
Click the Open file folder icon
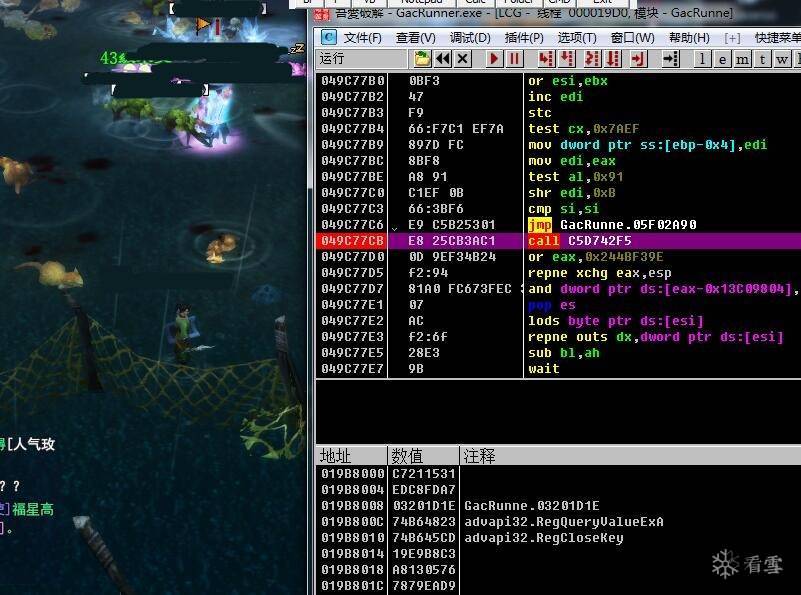(422, 59)
